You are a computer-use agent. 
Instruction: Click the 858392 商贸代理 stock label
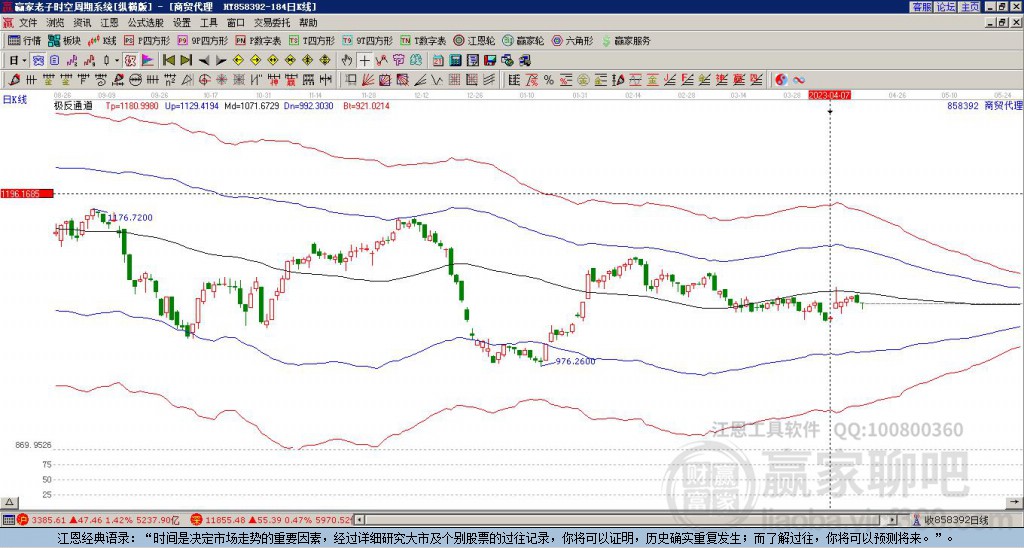click(984, 105)
